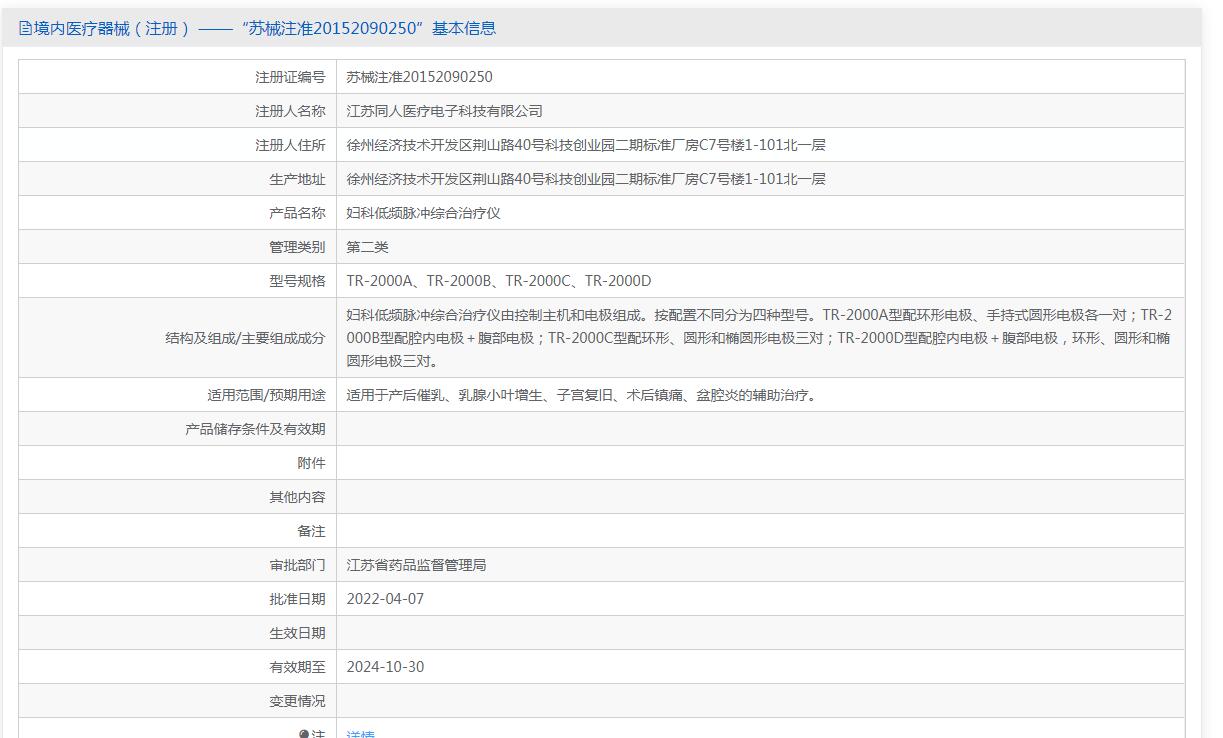Click the 产品名称 label cell
Image resolution: width=1223 pixels, height=738 pixels.
coord(178,213)
